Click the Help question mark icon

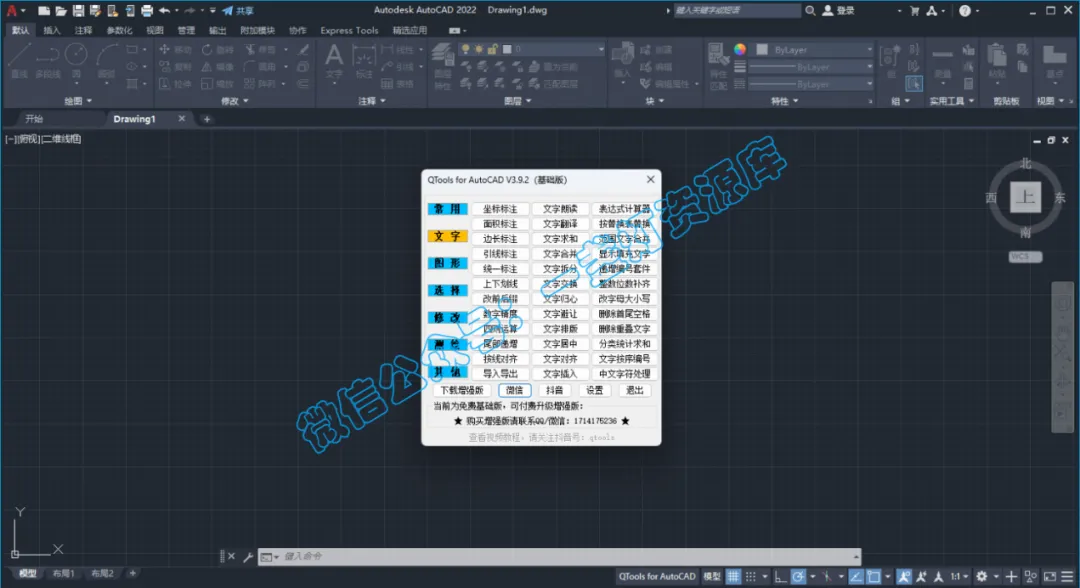[965, 10]
